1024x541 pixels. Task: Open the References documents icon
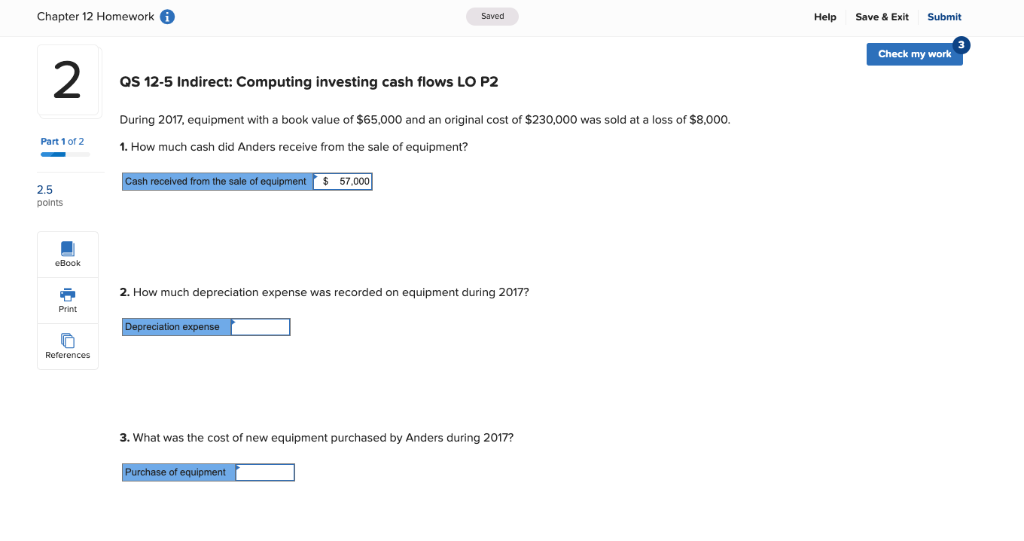click(68, 340)
